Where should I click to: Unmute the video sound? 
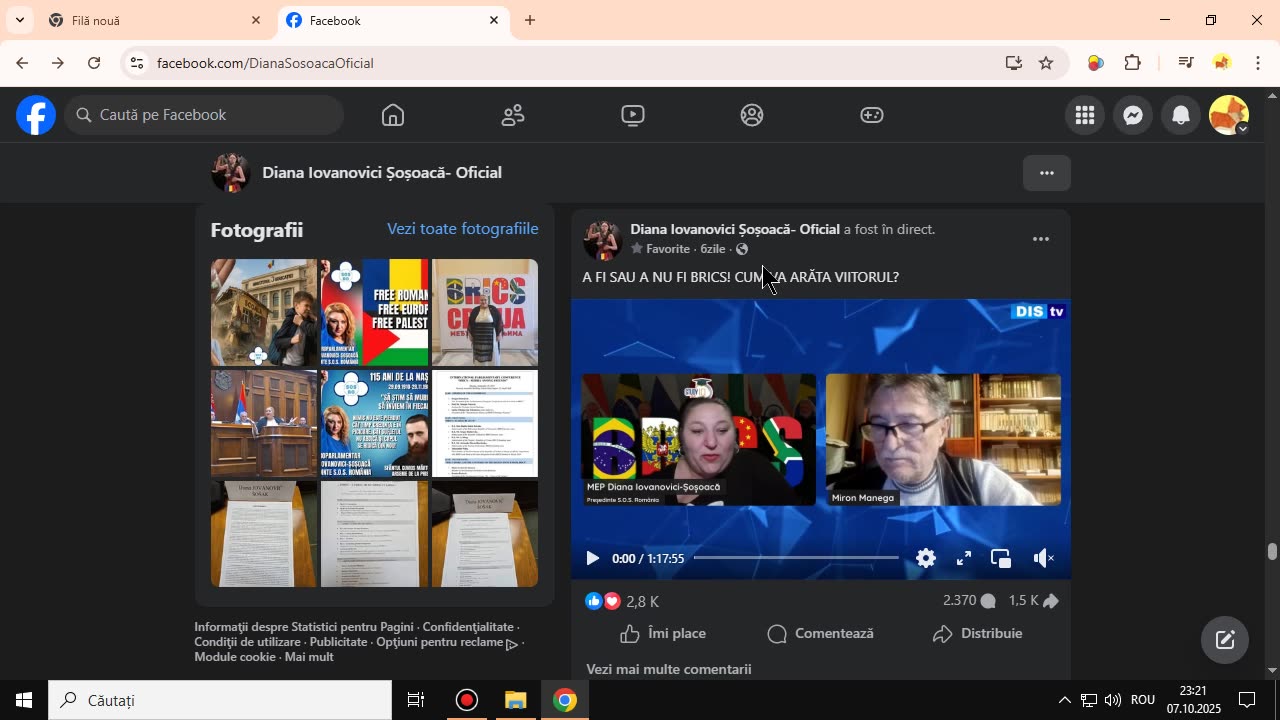click(x=1043, y=558)
